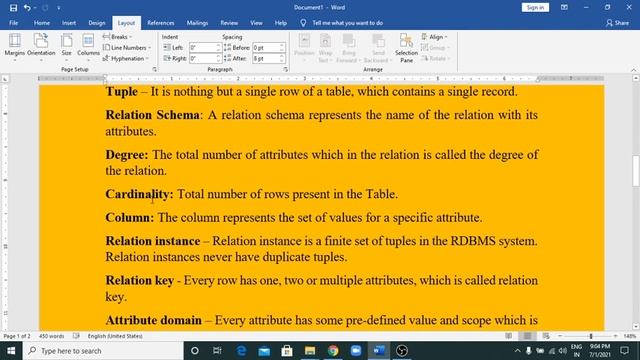
Task: Click the scroll down arrow
Action: click(636, 326)
